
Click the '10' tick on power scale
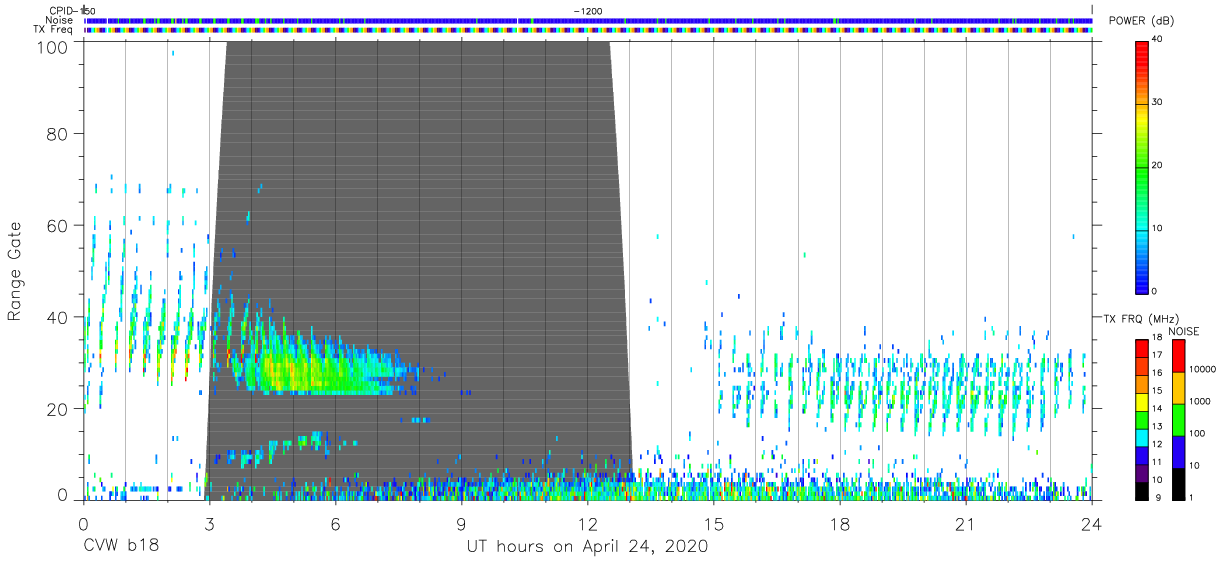[1157, 229]
